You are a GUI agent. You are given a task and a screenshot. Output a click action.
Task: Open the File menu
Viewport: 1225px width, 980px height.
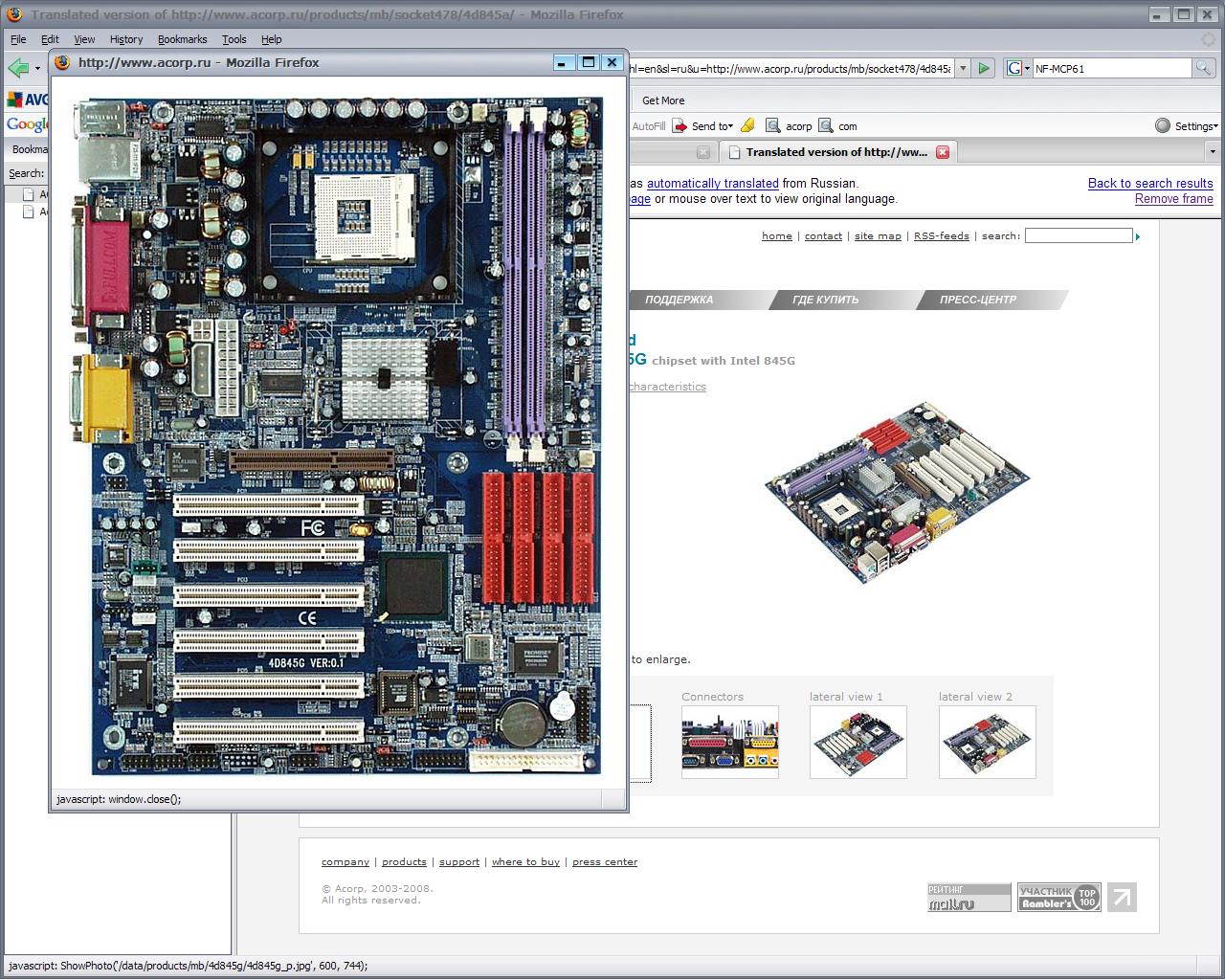18,39
